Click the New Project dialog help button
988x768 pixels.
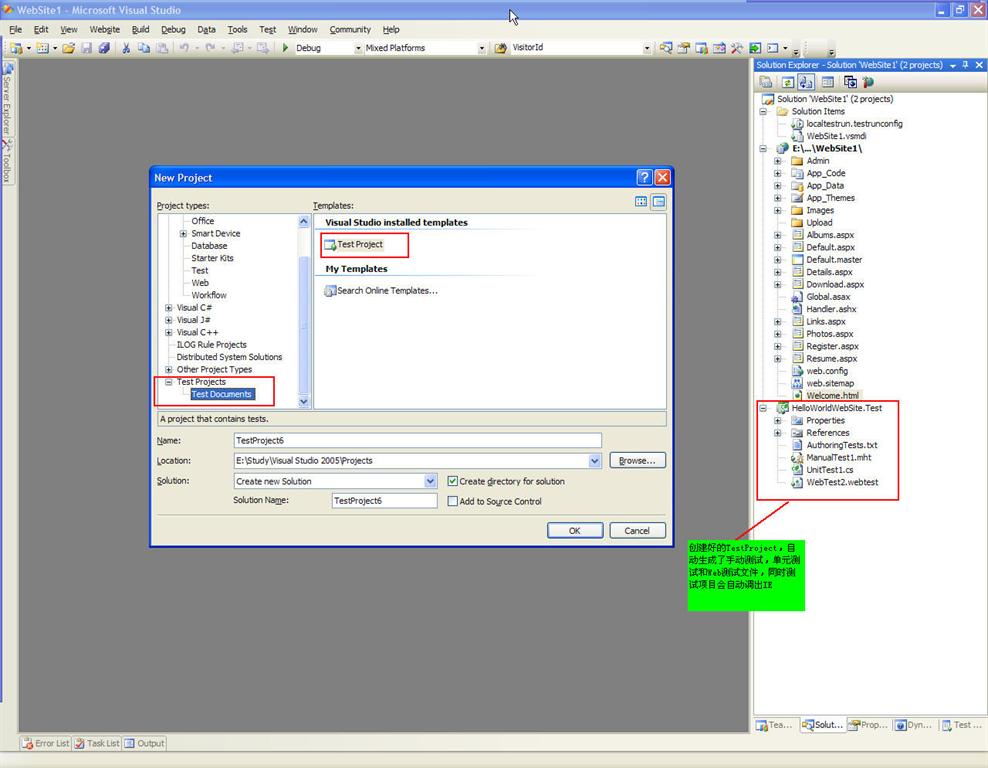point(644,178)
